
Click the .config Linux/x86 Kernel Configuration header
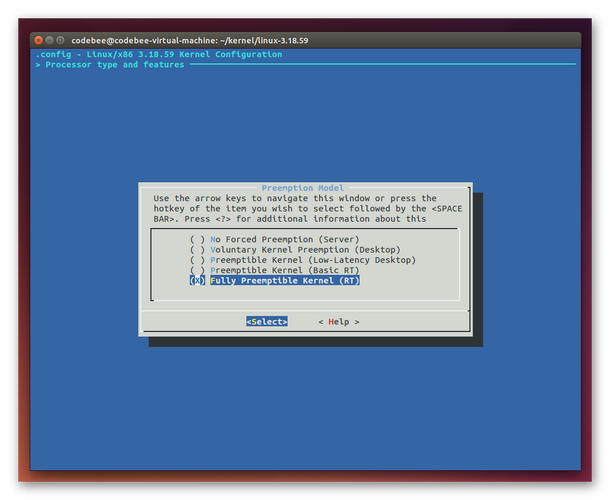click(159, 54)
